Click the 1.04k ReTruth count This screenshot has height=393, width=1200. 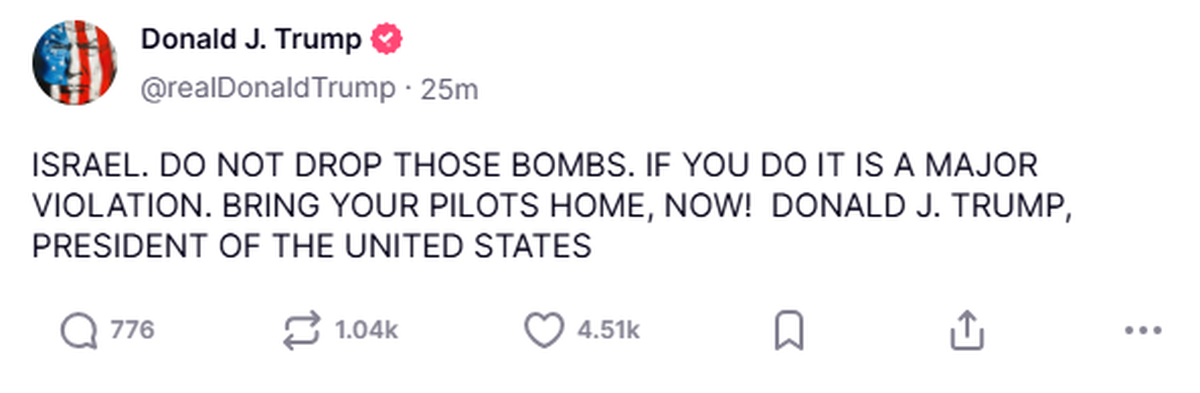[x=365, y=330]
